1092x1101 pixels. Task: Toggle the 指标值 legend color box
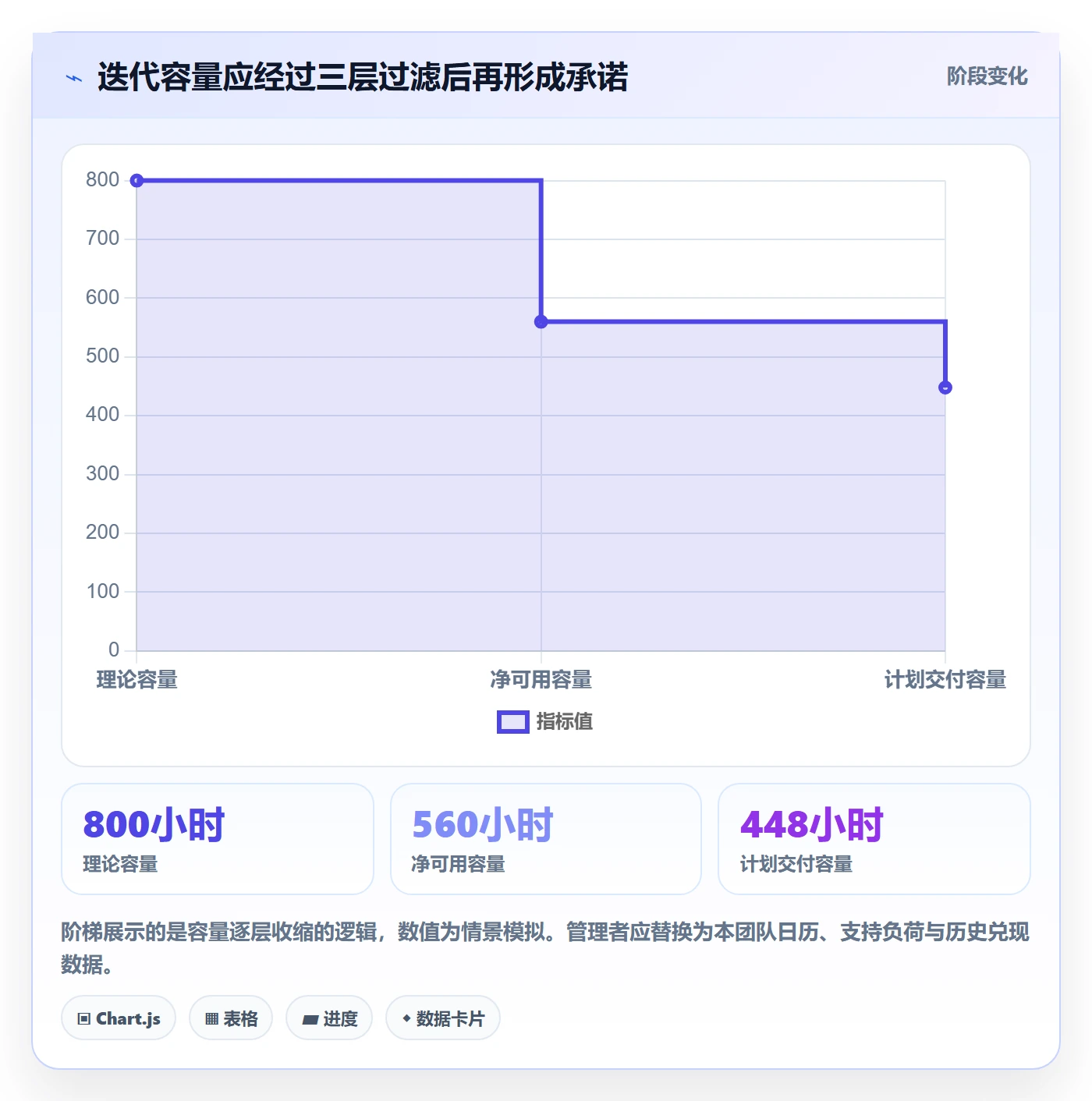point(512,722)
